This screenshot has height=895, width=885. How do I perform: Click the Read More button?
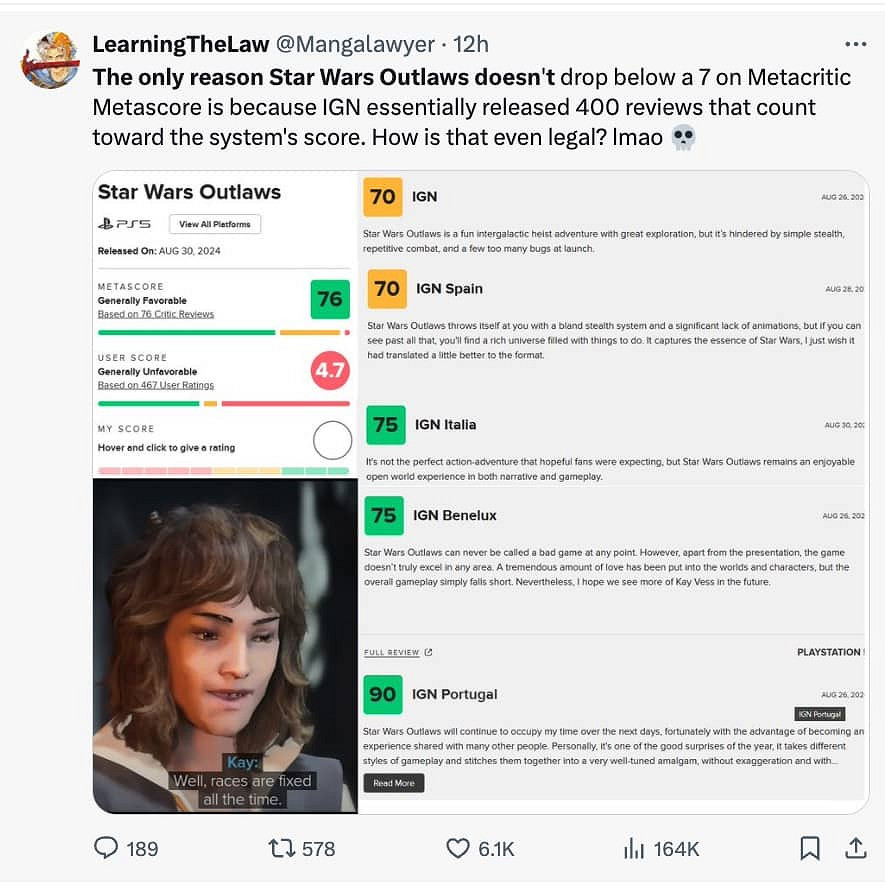[394, 783]
